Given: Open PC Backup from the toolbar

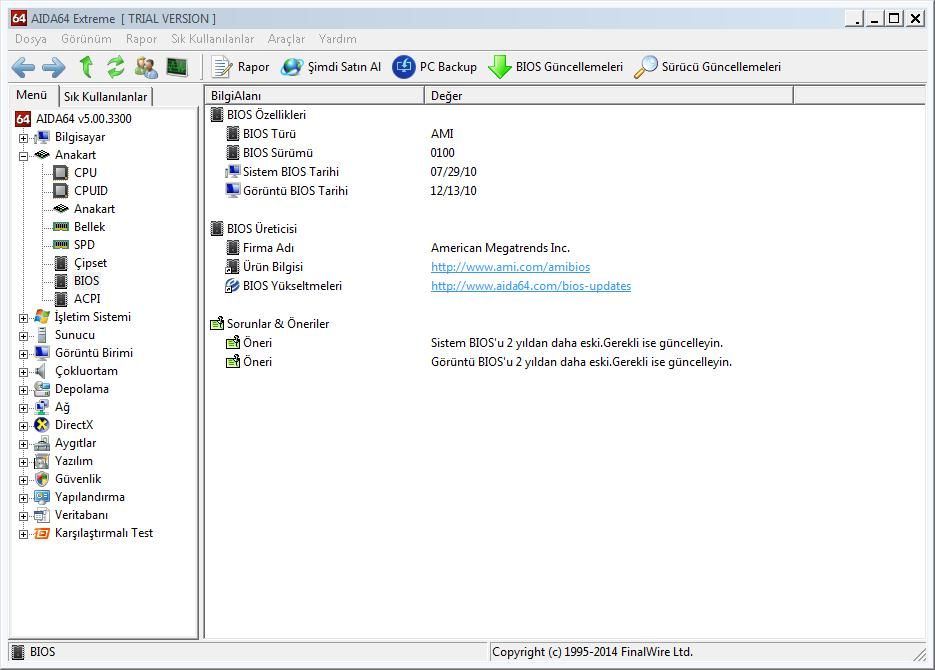Looking at the screenshot, I should [435, 67].
